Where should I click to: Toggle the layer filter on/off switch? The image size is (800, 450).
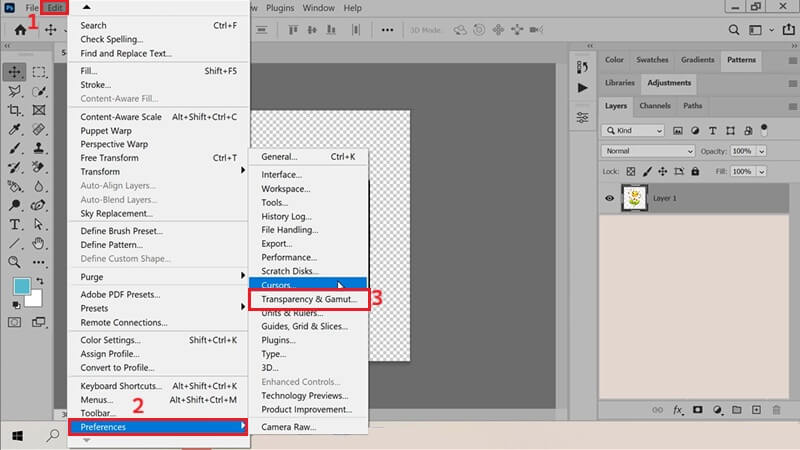point(764,130)
